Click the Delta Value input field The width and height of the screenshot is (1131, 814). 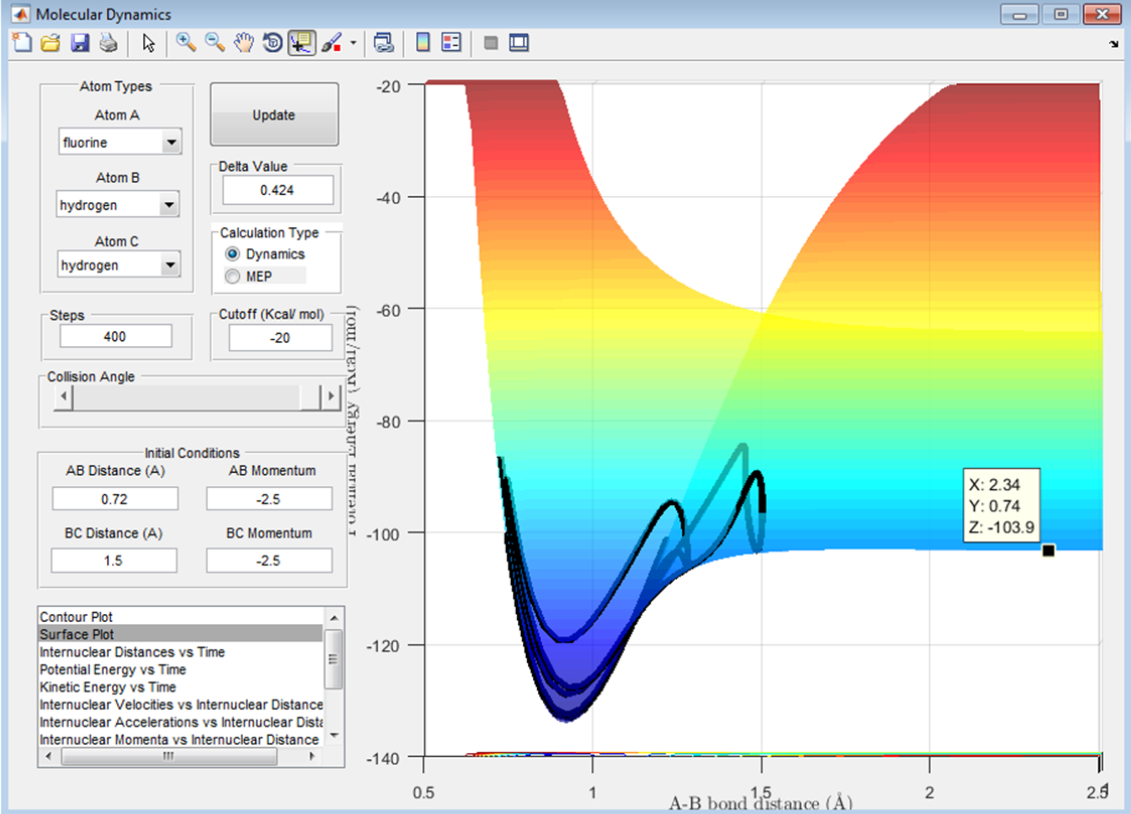click(x=278, y=190)
